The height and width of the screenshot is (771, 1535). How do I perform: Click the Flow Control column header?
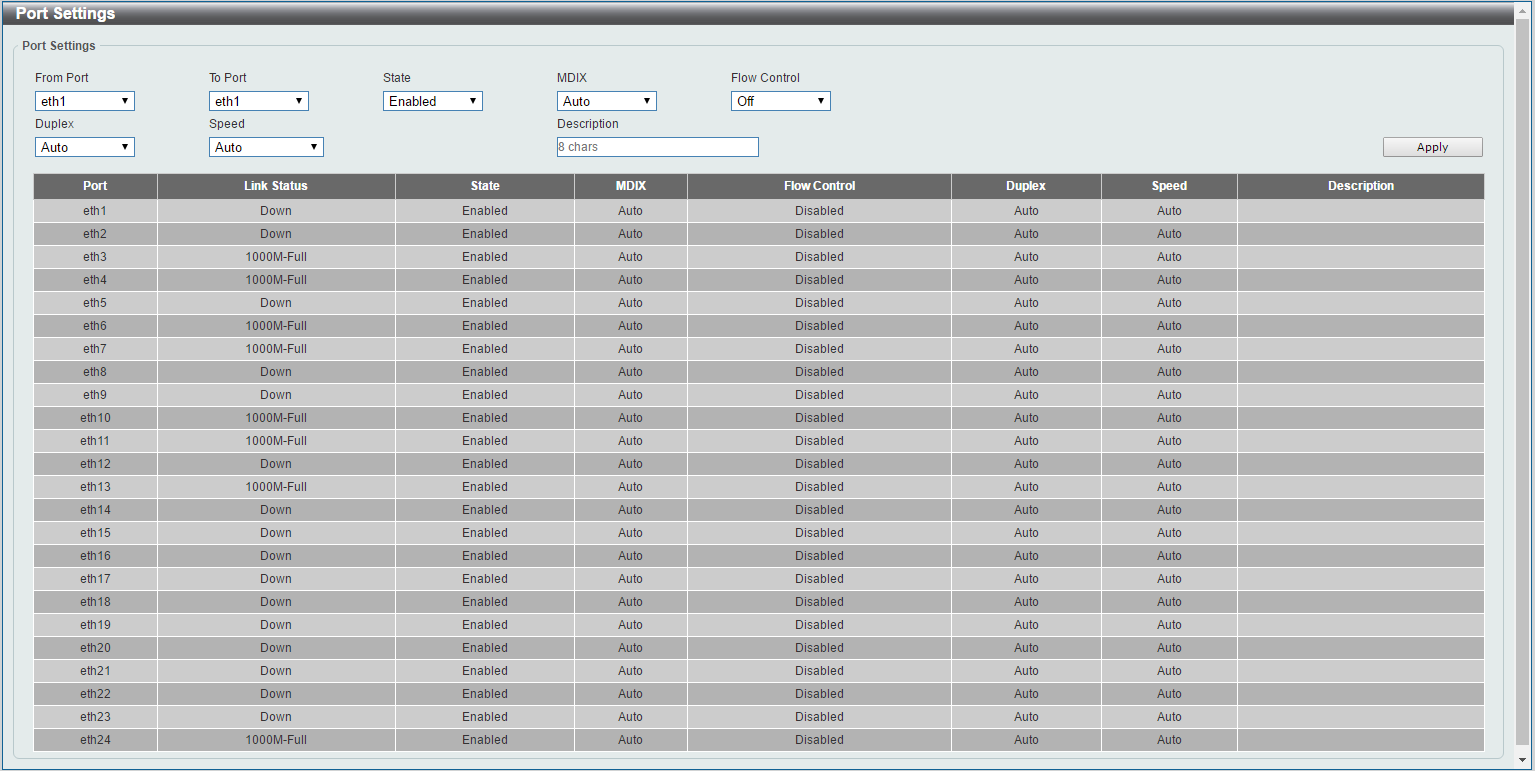[819, 186]
